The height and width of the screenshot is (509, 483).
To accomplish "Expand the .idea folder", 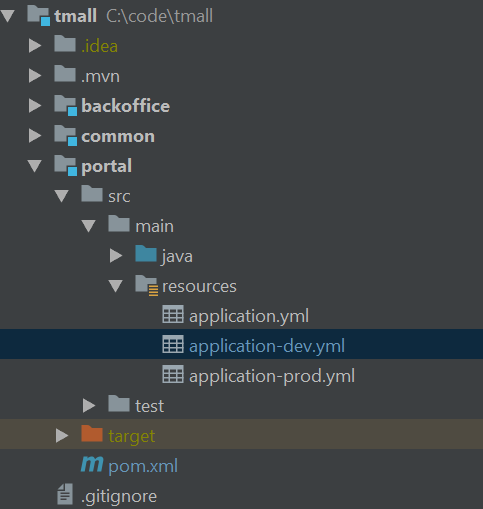I will click(x=35, y=46).
